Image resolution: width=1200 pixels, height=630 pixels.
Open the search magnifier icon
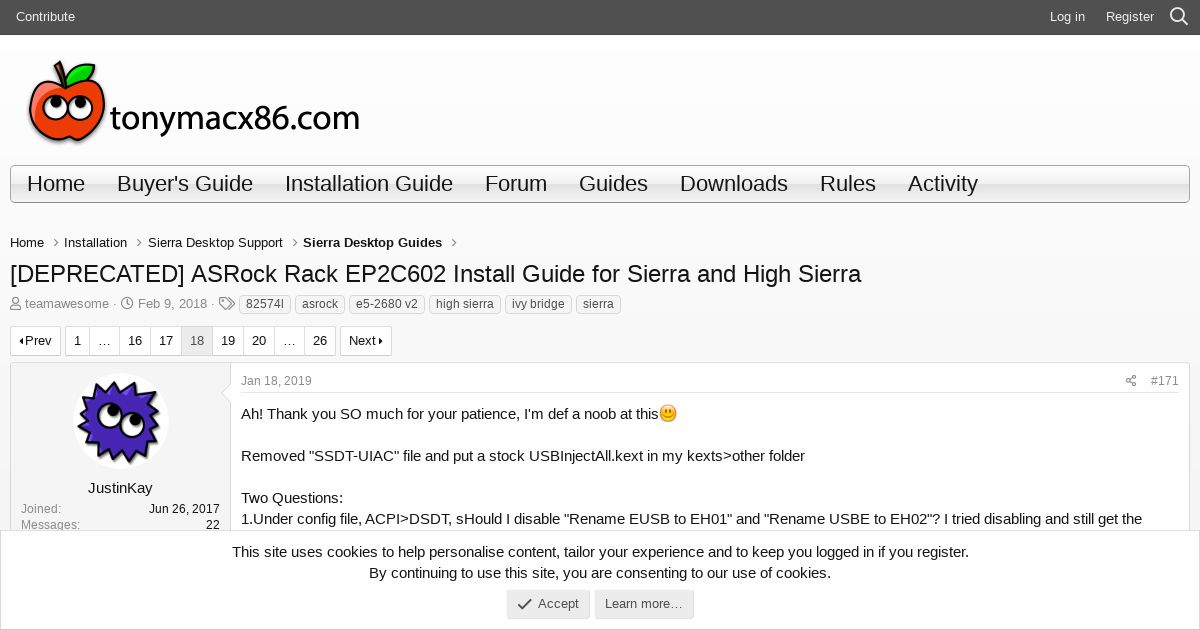[x=1179, y=16]
